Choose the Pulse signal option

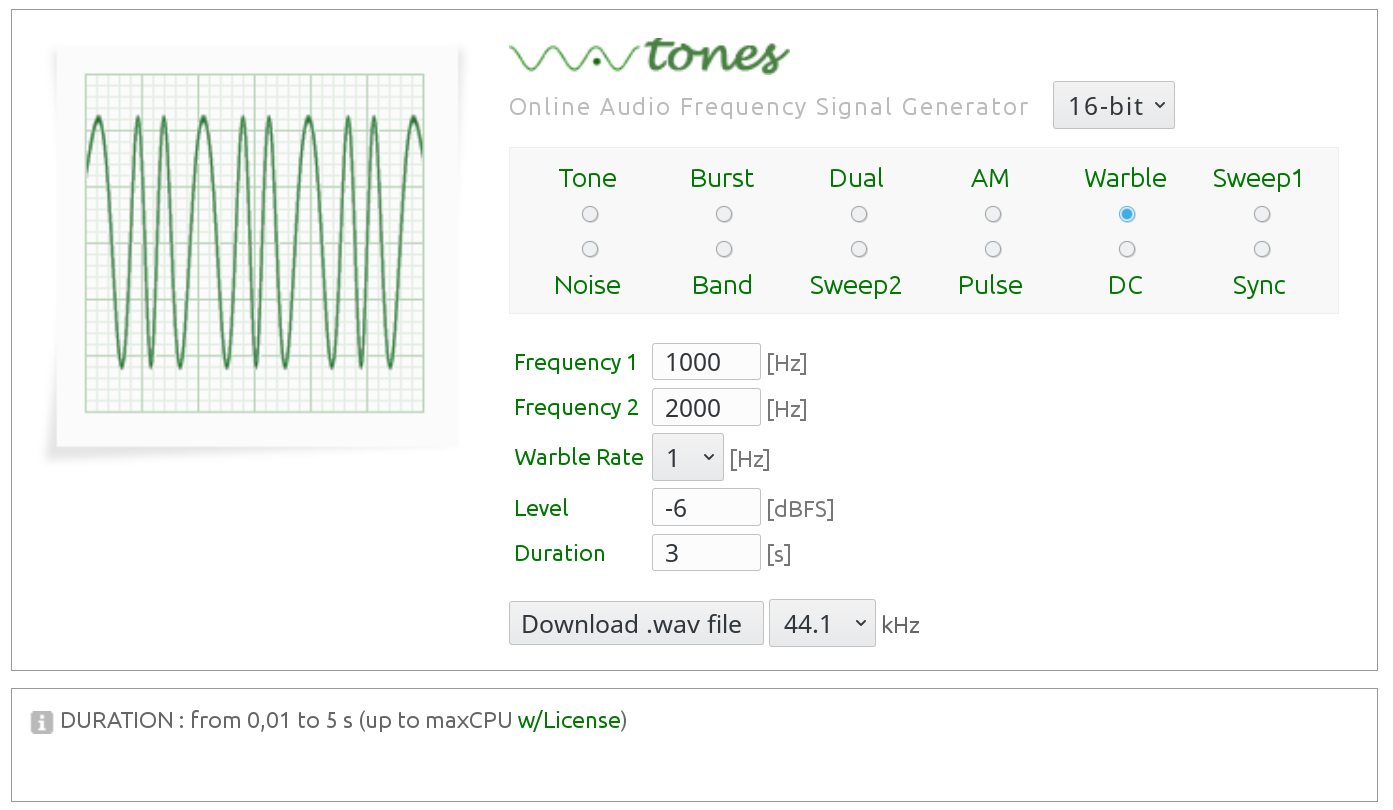click(992, 249)
